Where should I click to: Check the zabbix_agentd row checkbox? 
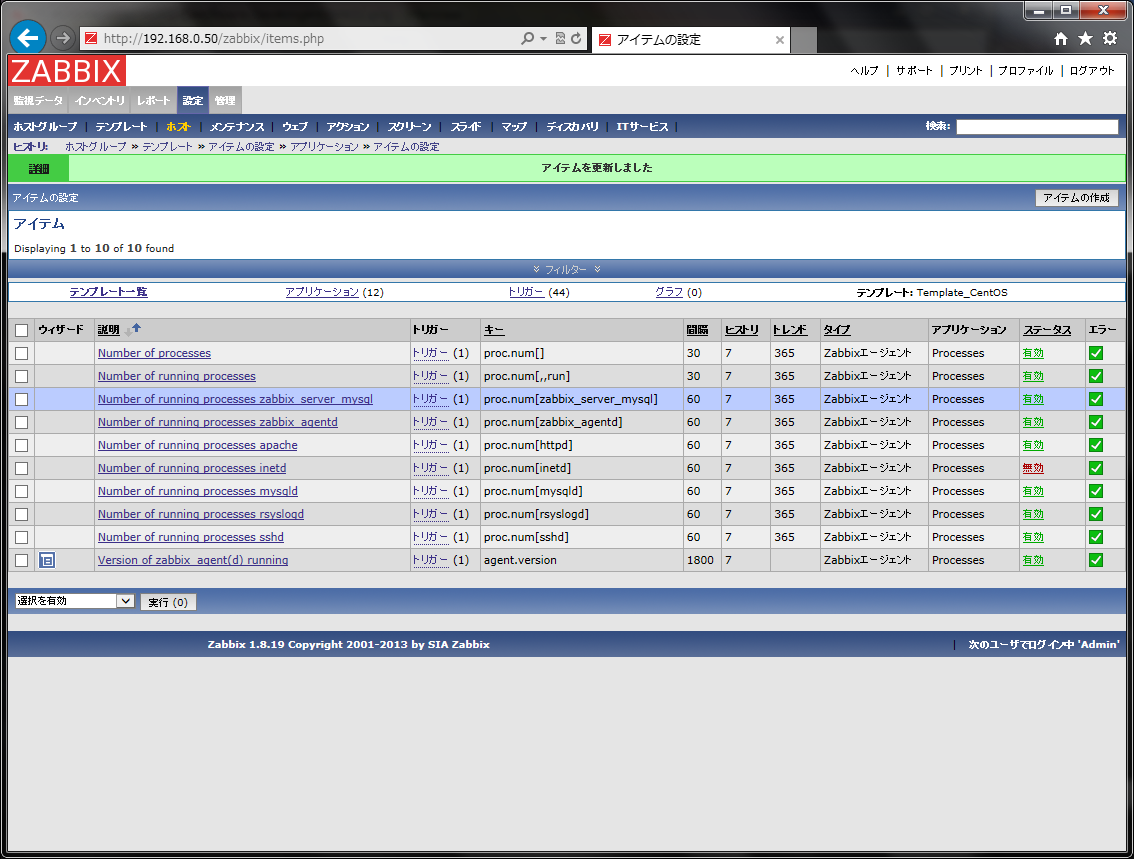pos(22,422)
